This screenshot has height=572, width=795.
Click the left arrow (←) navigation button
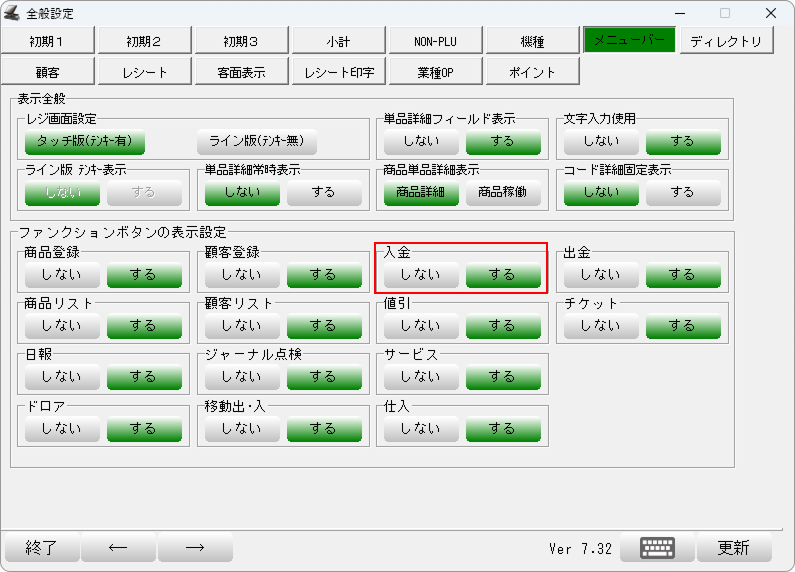tap(118, 548)
